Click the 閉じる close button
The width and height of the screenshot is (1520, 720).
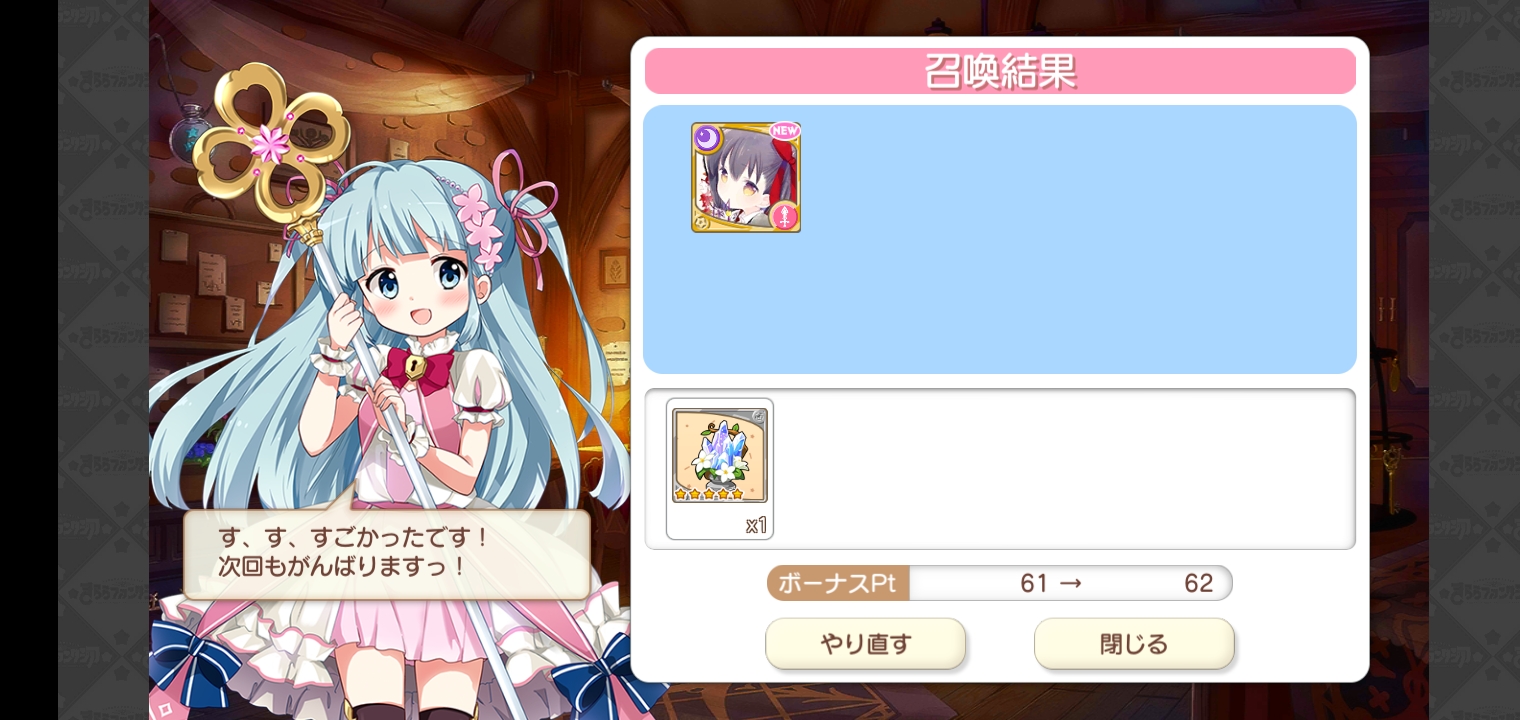[1134, 644]
